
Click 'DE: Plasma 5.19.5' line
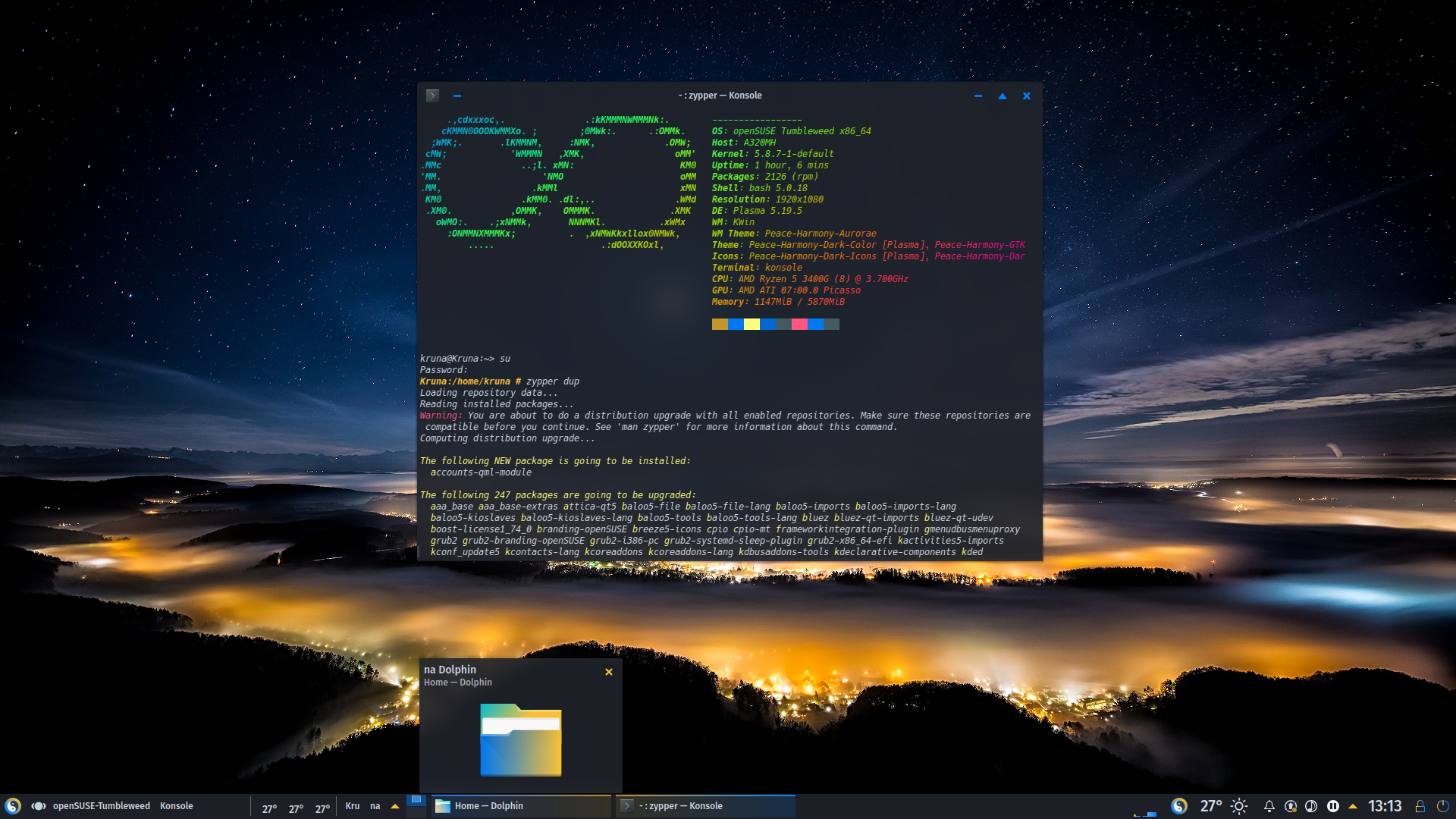click(x=757, y=211)
